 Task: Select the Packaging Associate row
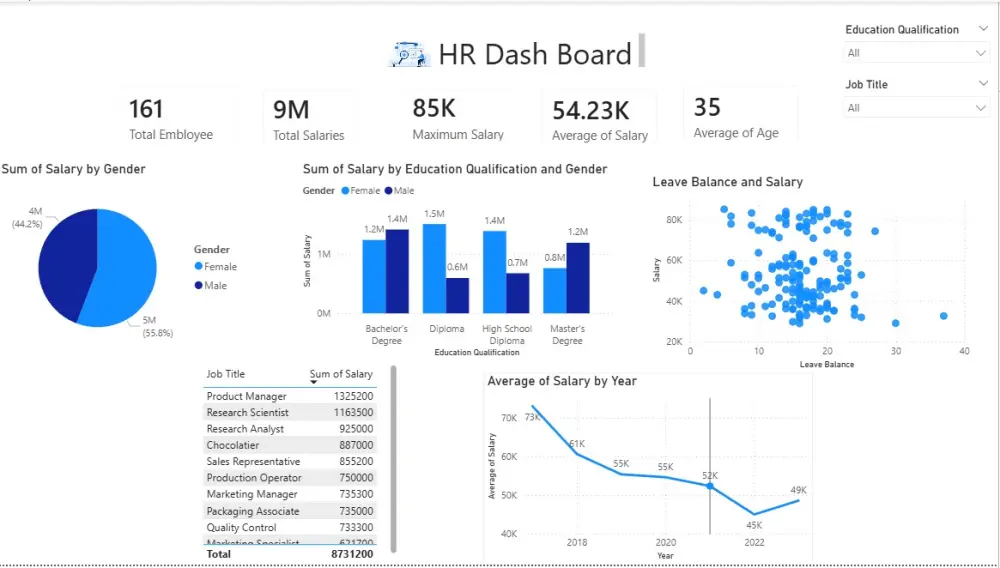(x=290, y=511)
